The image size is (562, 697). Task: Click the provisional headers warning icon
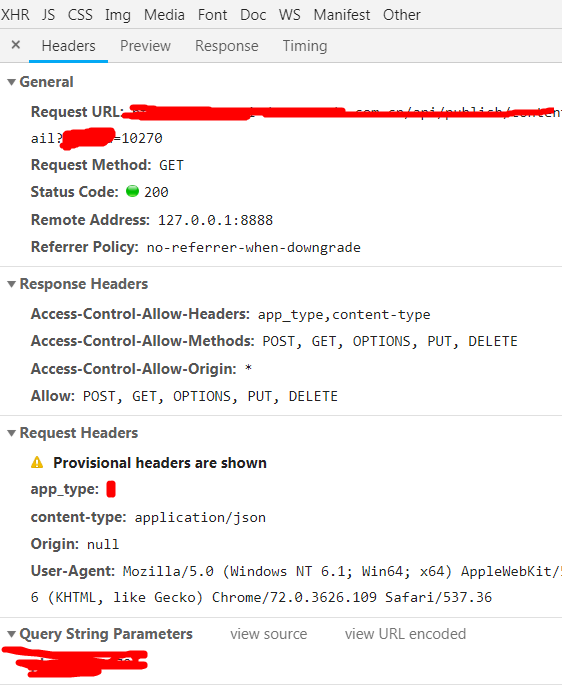37,463
